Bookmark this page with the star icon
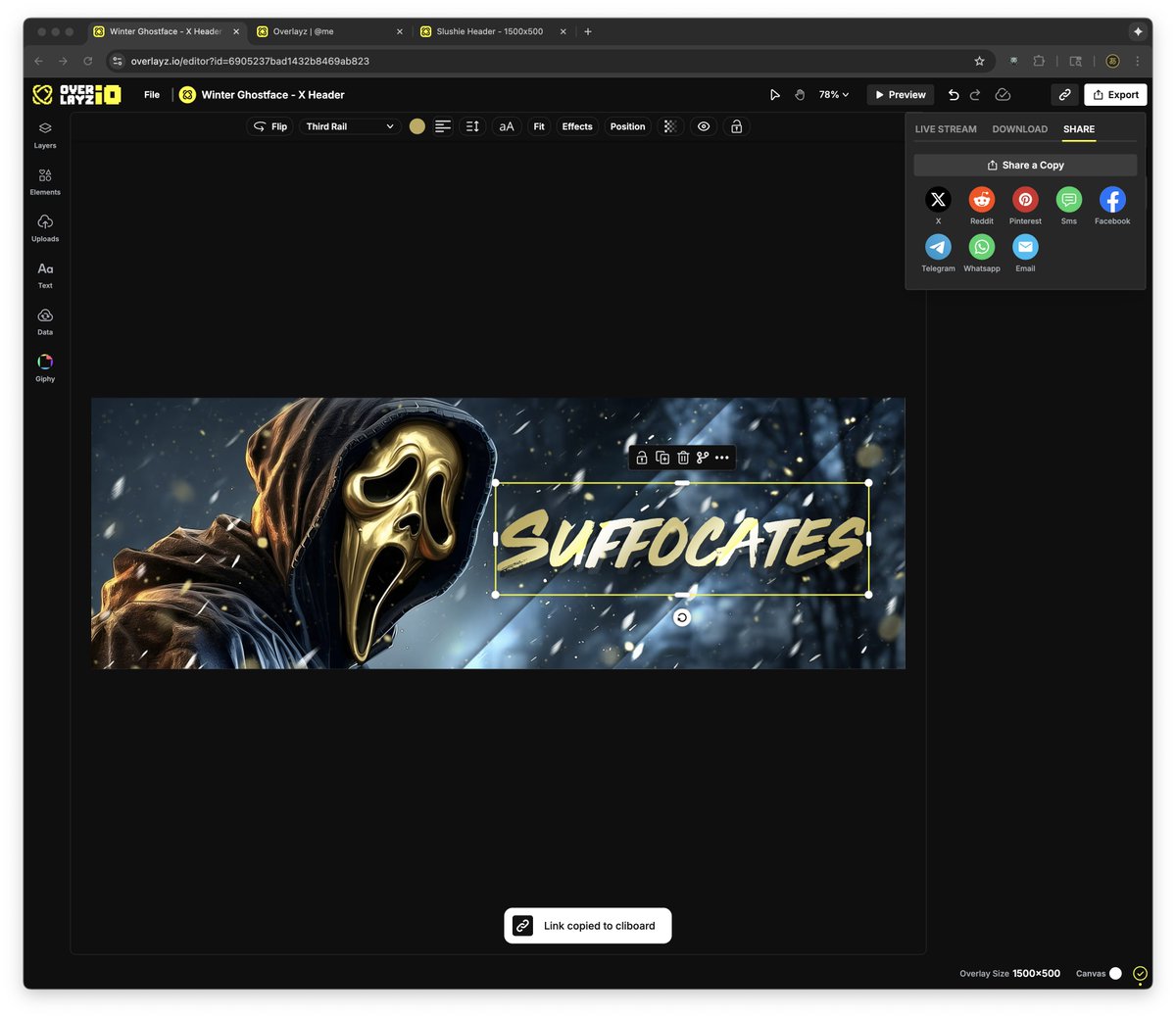This screenshot has width=1176, height=1018. click(x=979, y=61)
